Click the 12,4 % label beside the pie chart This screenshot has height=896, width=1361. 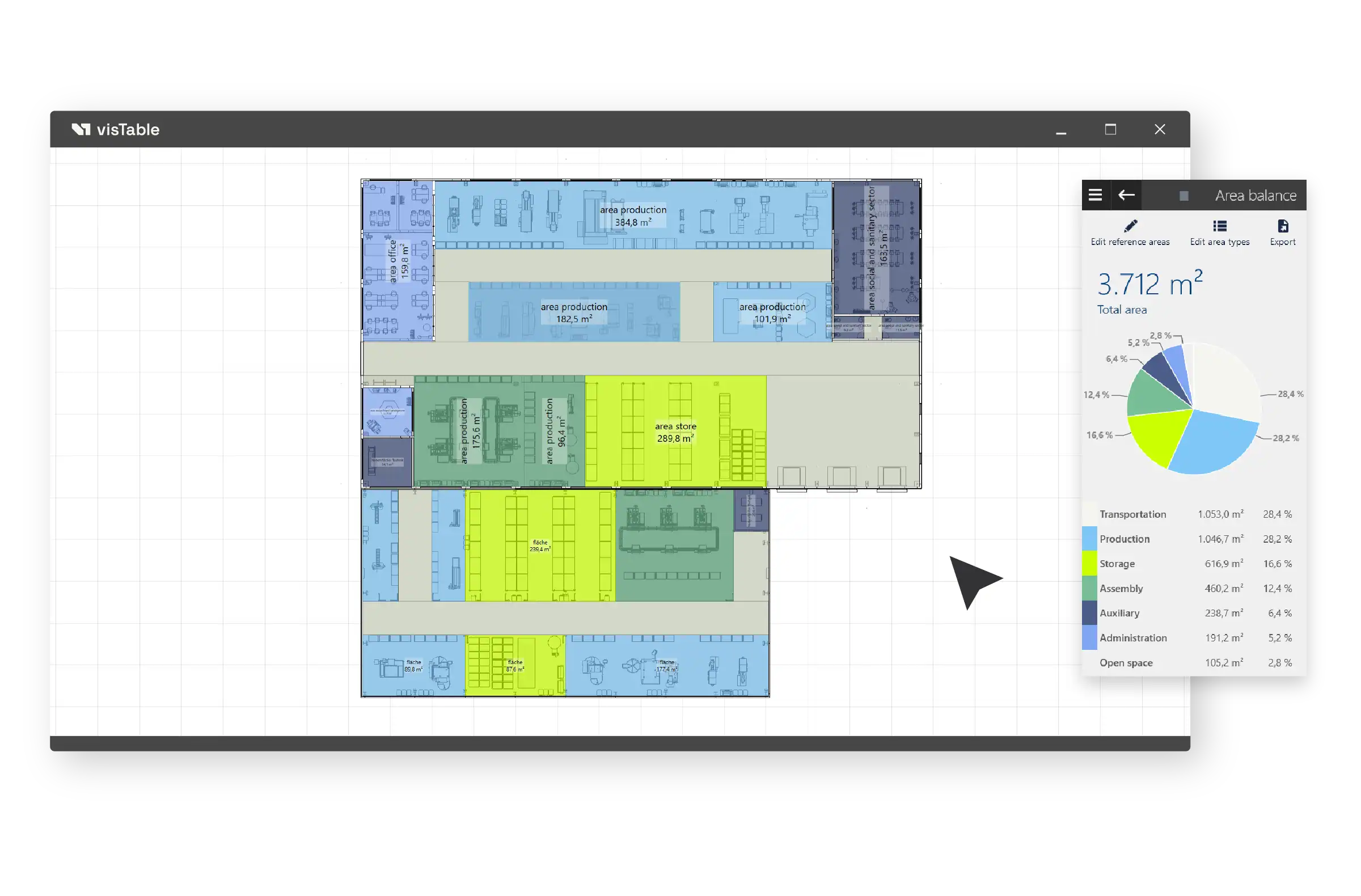[x=1096, y=395]
